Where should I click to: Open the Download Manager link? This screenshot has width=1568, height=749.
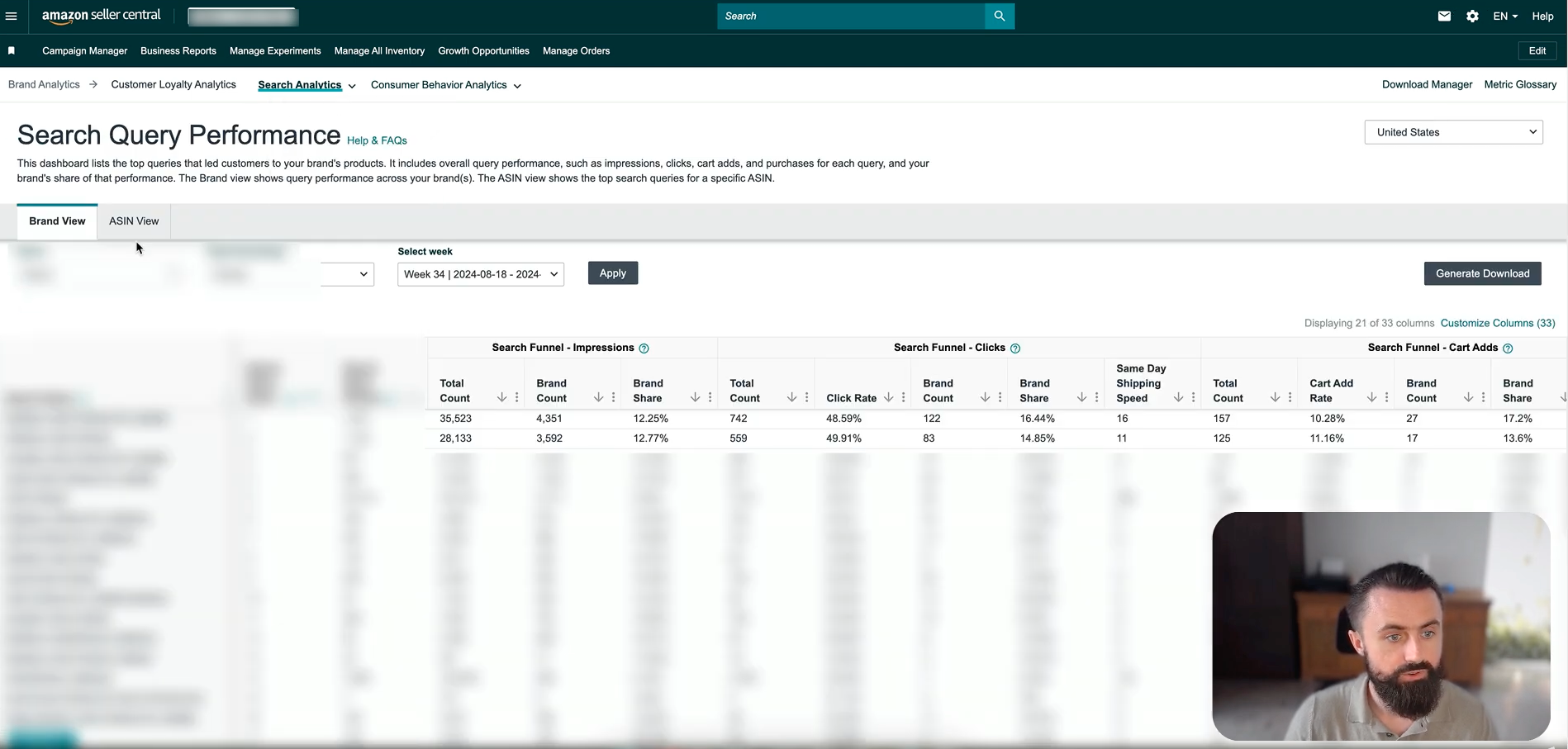(1427, 84)
